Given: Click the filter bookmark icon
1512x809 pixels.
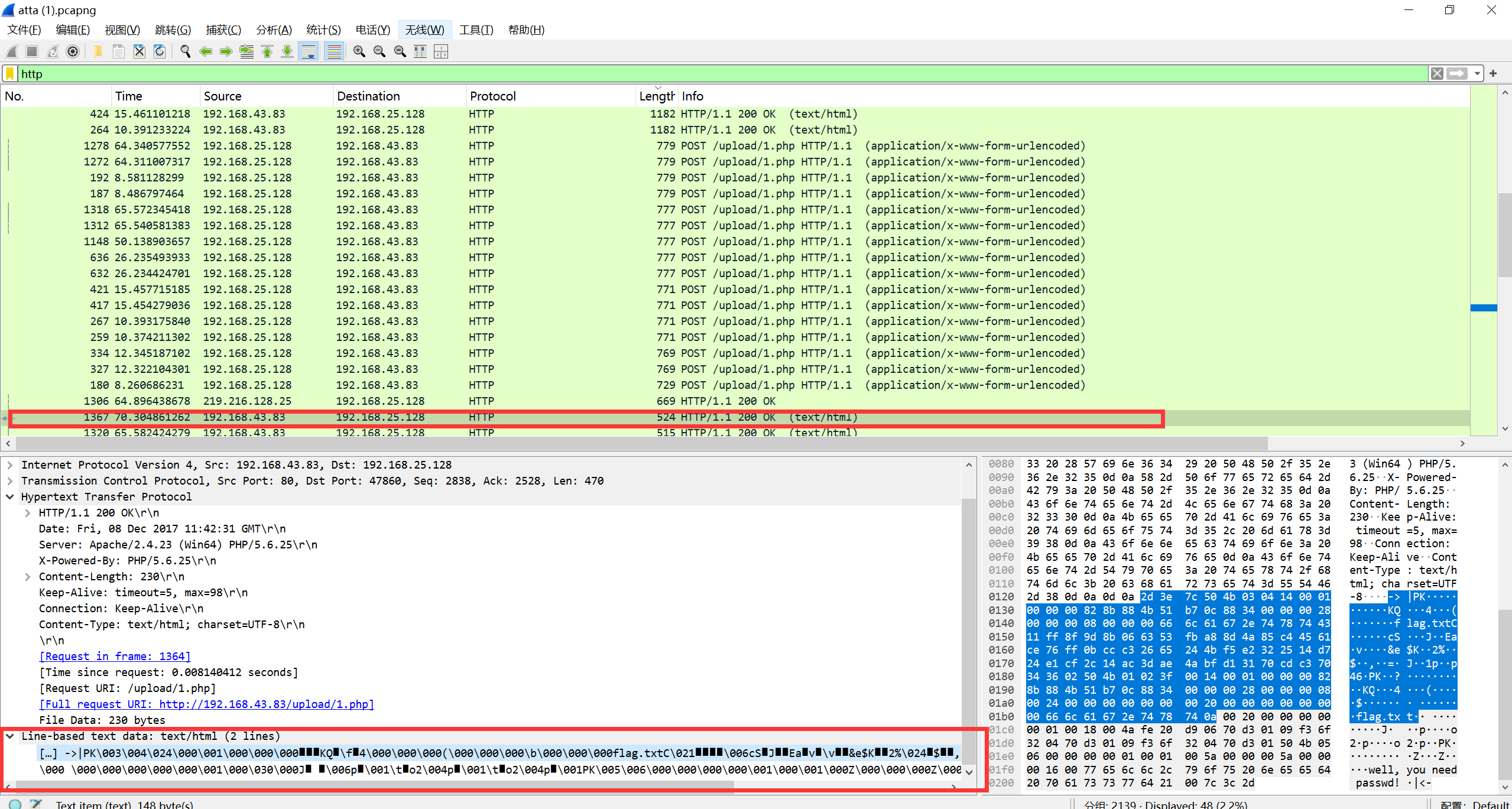Looking at the screenshot, I should click(x=10, y=74).
